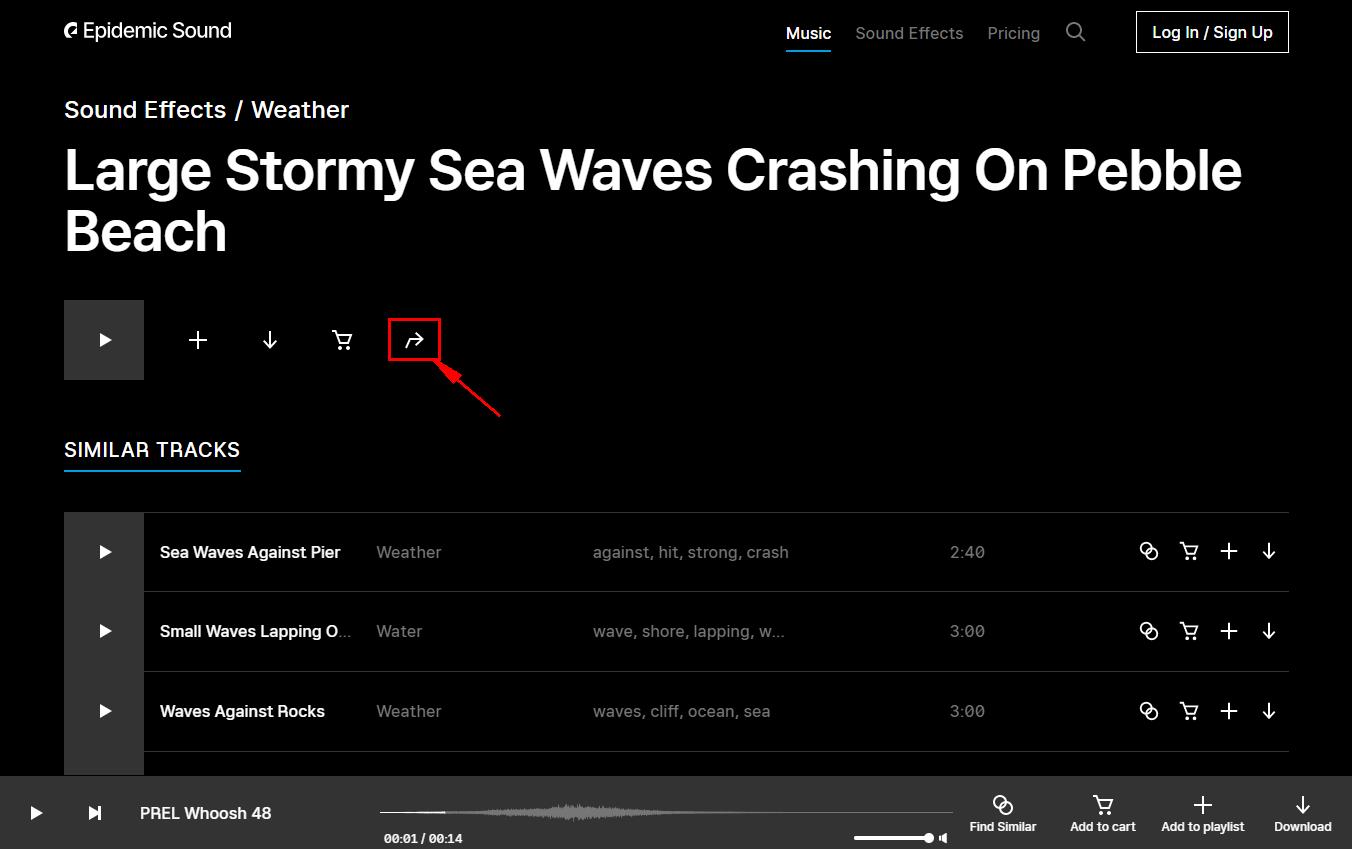Click the Log In / Sign Up button
The width and height of the screenshot is (1352, 849).
pos(1212,32)
